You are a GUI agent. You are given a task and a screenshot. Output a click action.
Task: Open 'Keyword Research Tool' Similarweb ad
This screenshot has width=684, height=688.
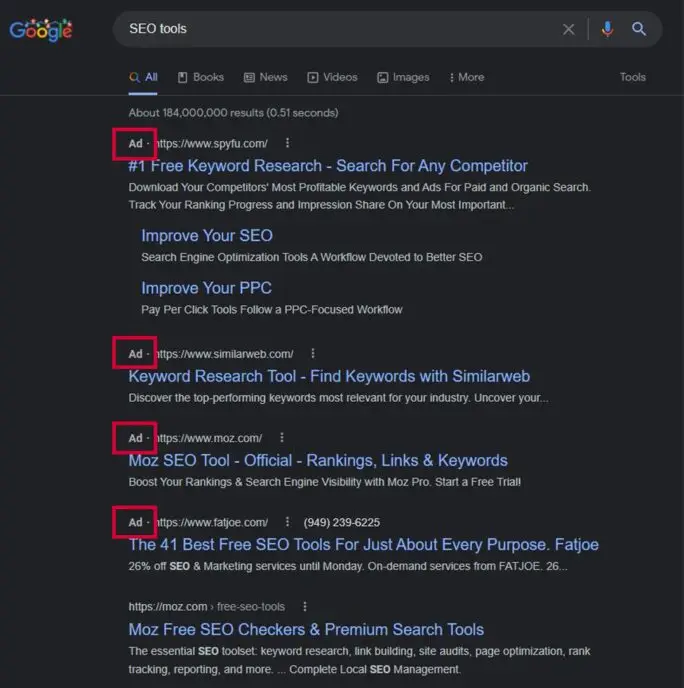(x=329, y=376)
